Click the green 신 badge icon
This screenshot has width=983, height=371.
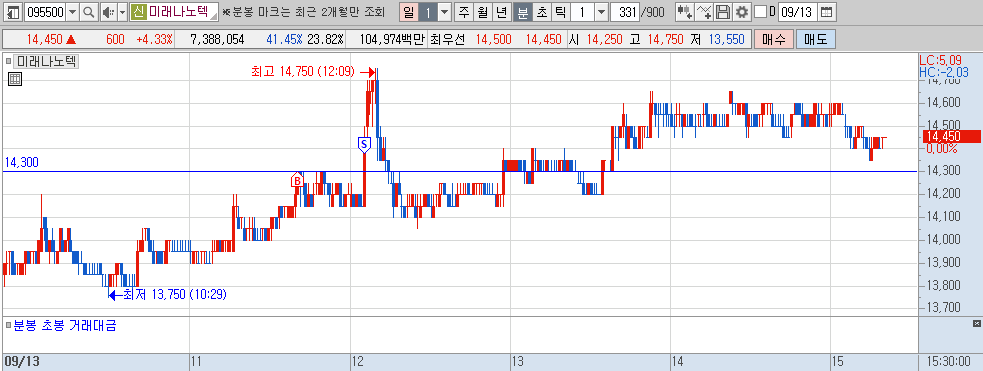coord(138,11)
